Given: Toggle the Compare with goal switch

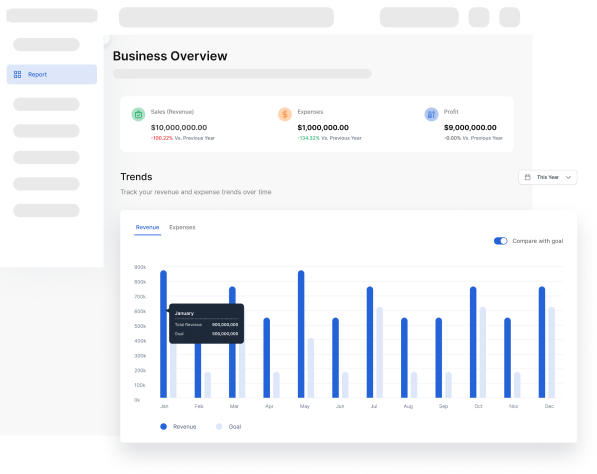Looking at the screenshot, I should pos(500,241).
